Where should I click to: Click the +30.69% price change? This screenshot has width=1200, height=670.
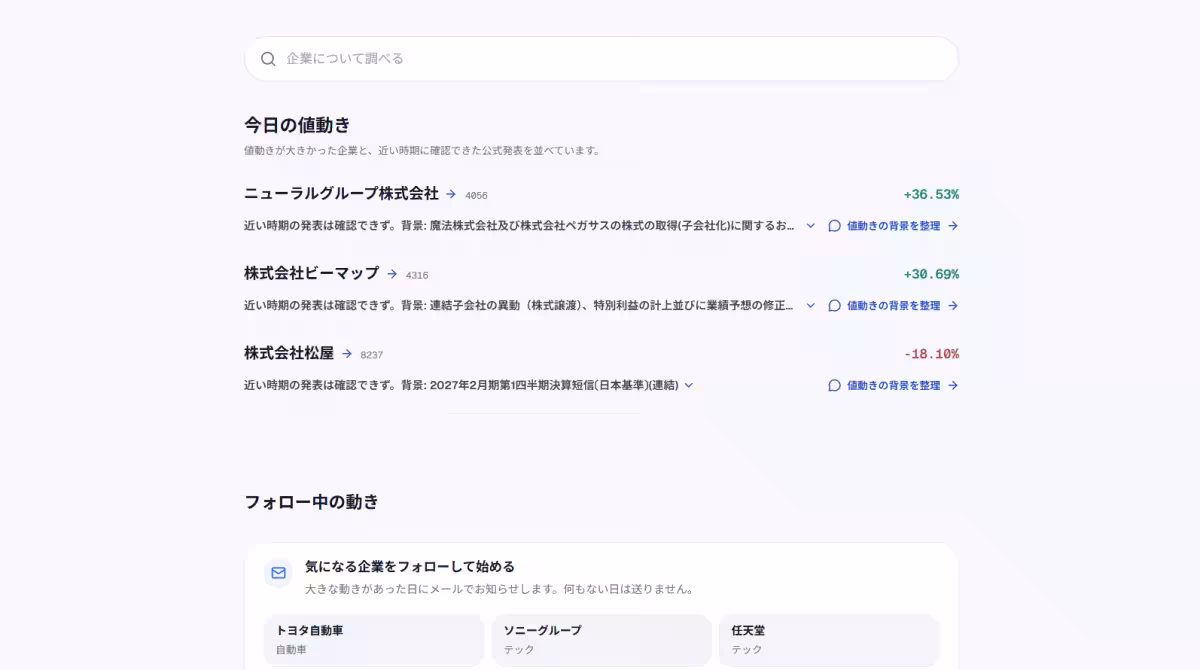[931, 274]
